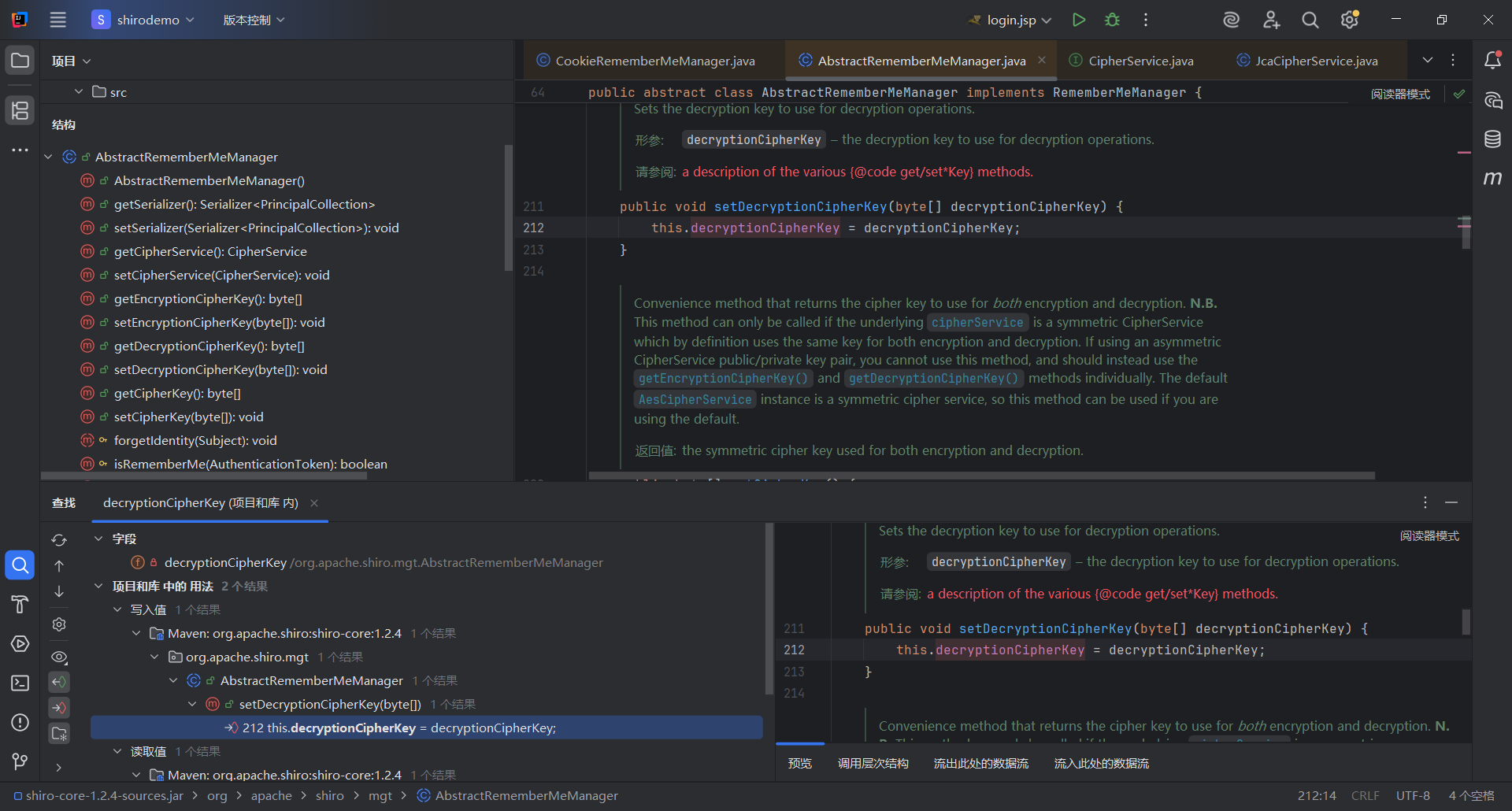Open the Structure tool window

pyautogui.click(x=20, y=110)
